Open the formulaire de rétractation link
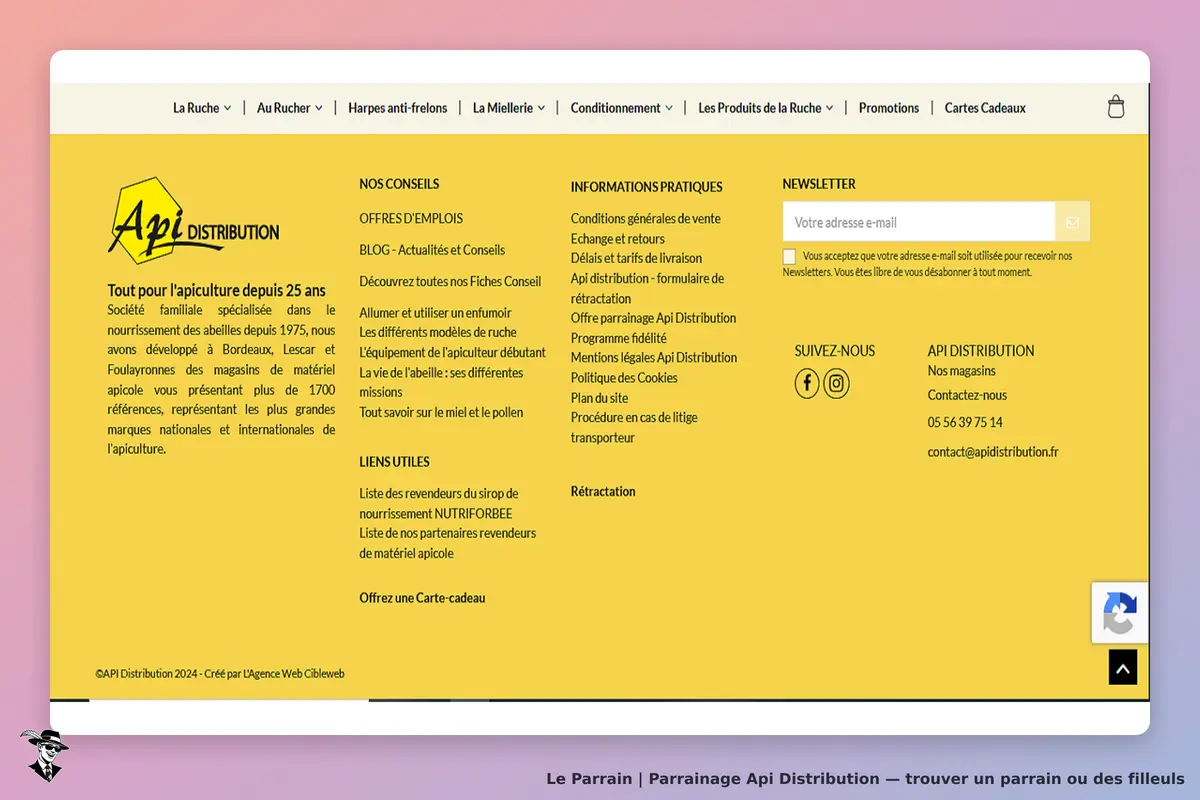 tap(647, 288)
